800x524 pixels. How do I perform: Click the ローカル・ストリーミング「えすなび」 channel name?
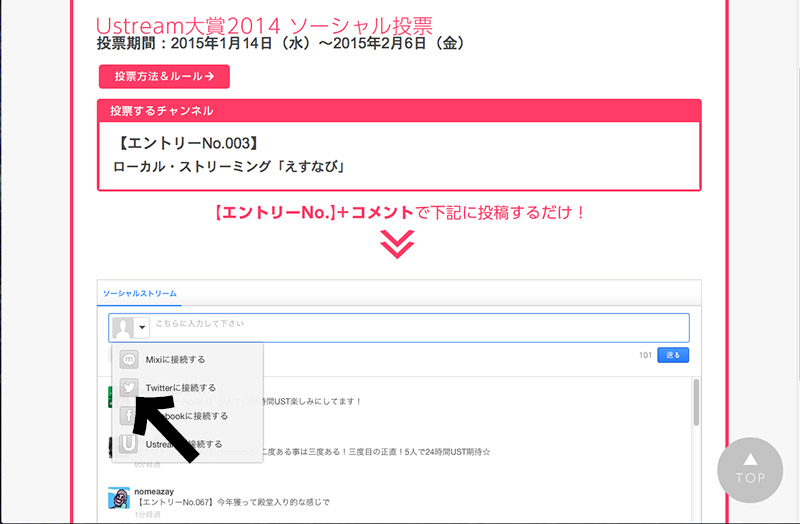click(229, 167)
